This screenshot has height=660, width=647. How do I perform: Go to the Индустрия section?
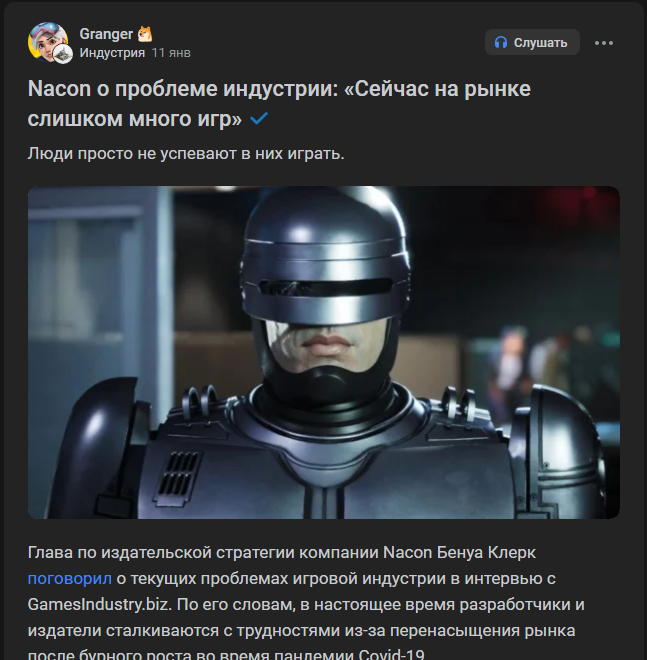tap(112, 53)
